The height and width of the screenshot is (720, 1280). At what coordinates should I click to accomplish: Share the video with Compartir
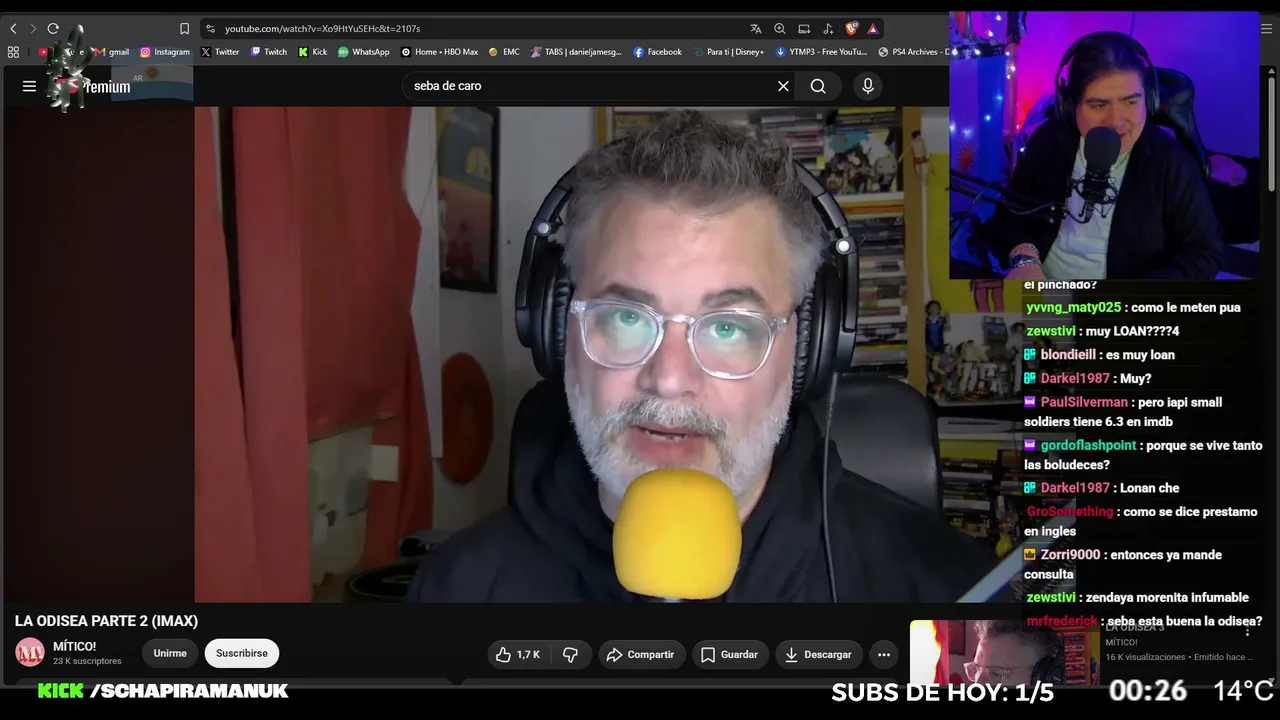click(640, 655)
